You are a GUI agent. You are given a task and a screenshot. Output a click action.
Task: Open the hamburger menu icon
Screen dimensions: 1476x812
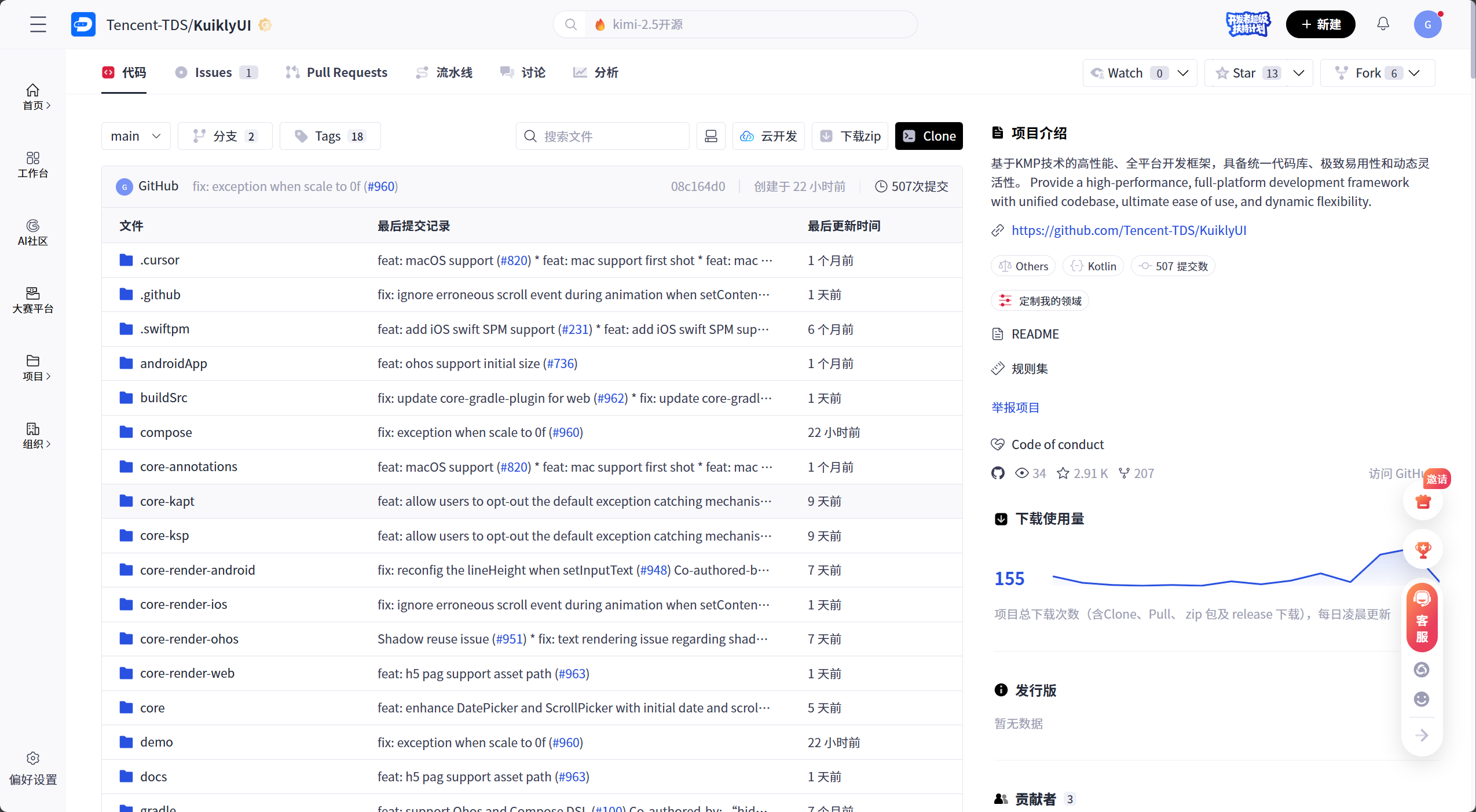pyautogui.click(x=38, y=24)
